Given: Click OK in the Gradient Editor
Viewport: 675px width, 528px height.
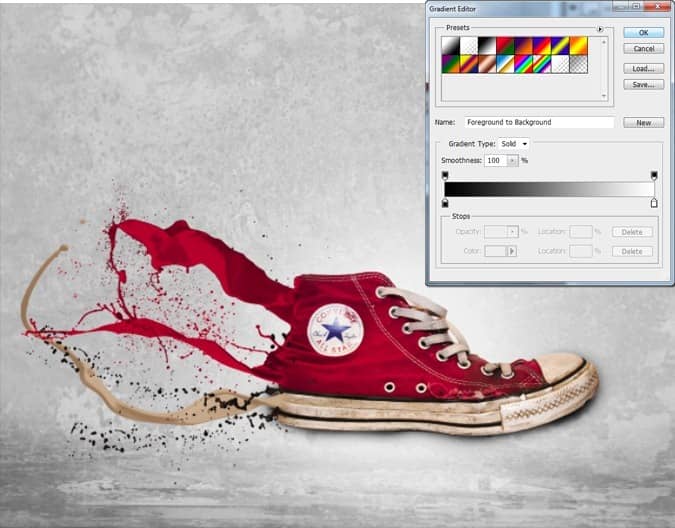Looking at the screenshot, I should click(644, 32).
